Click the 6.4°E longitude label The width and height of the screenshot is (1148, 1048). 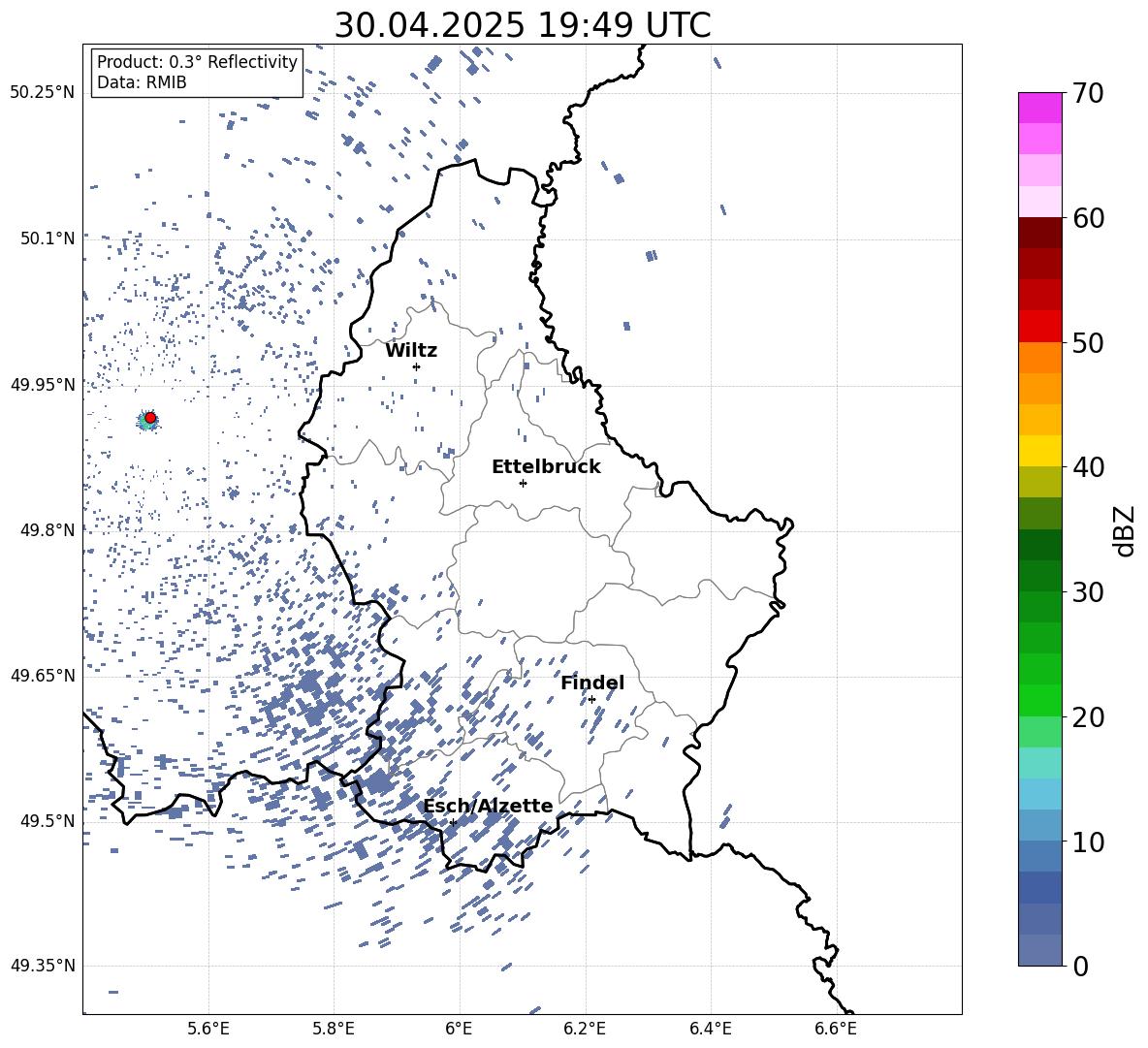point(710,1029)
